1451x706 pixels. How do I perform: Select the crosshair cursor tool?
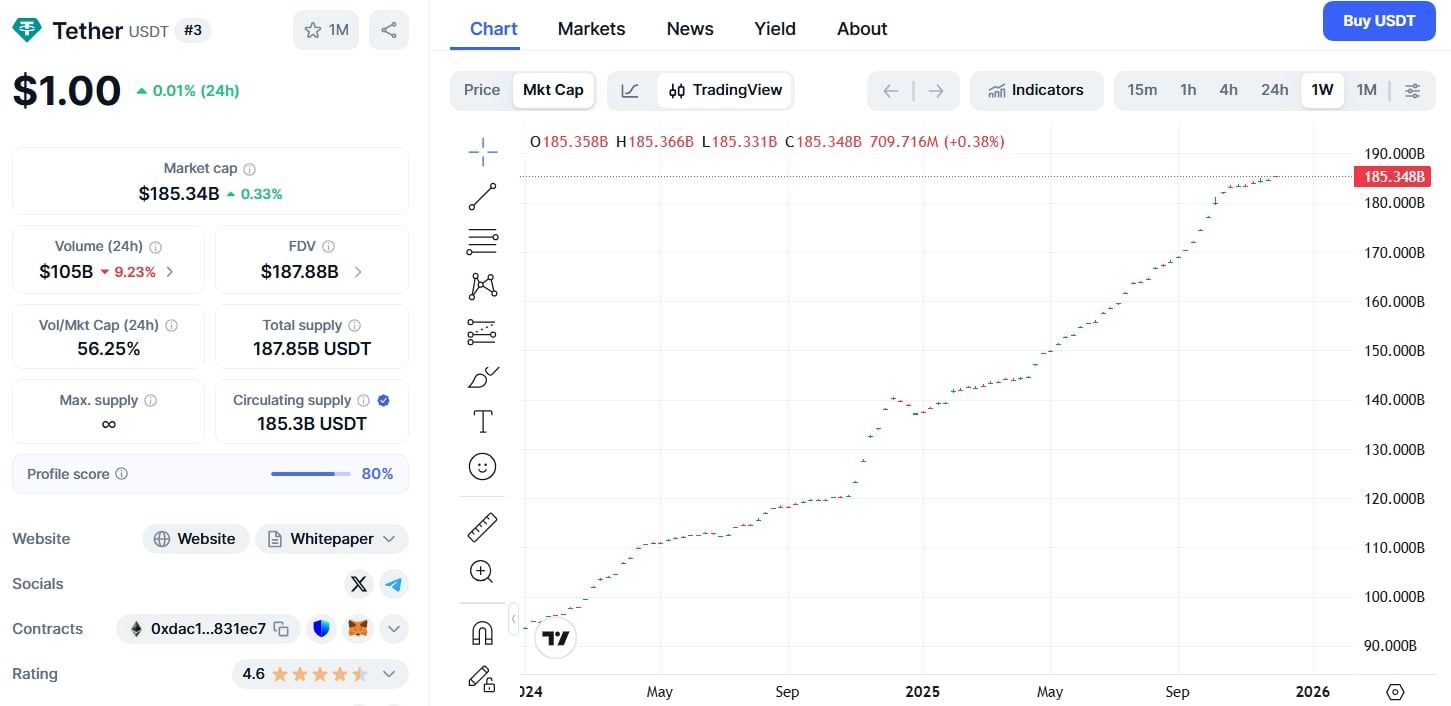point(482,152)
